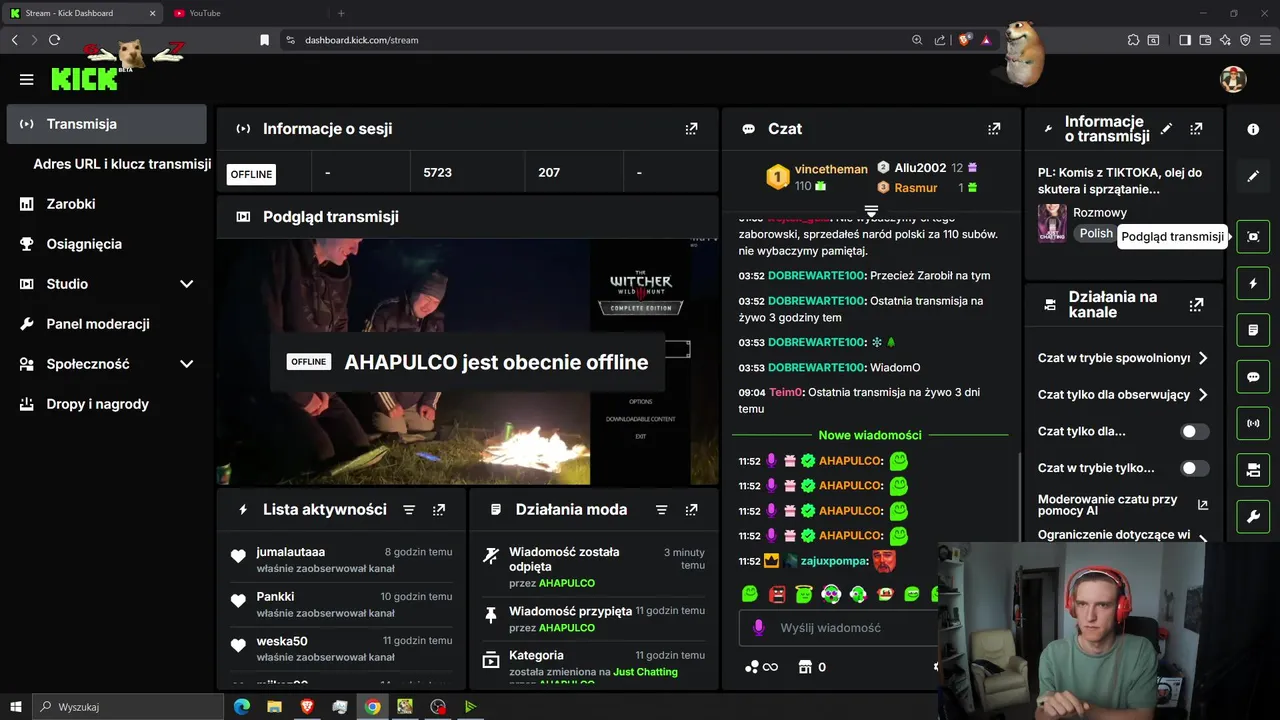Pop out the Informacje o transmisji panel

(x=1196, y=129)
